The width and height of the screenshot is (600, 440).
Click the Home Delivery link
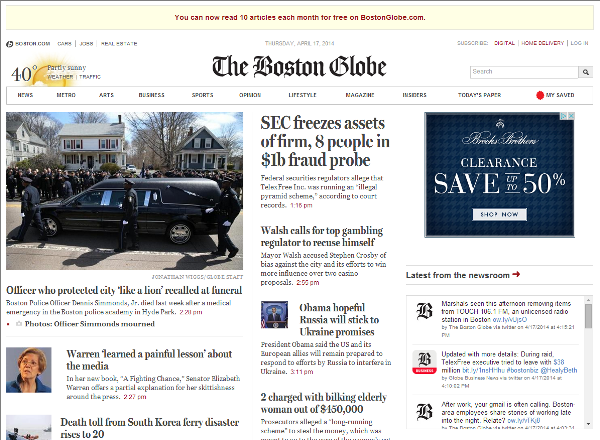pyautogui.click(x=543, y=43)
